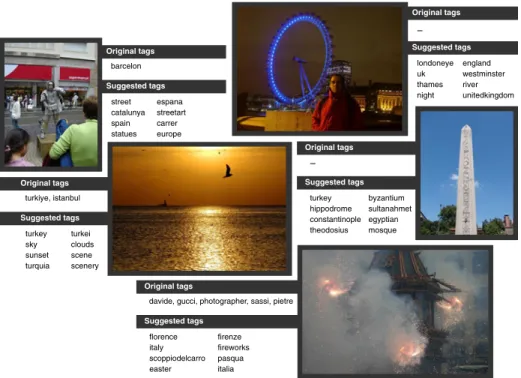
Task: Choose the 'hippodrome' tag
Action: tap(331, 209)
